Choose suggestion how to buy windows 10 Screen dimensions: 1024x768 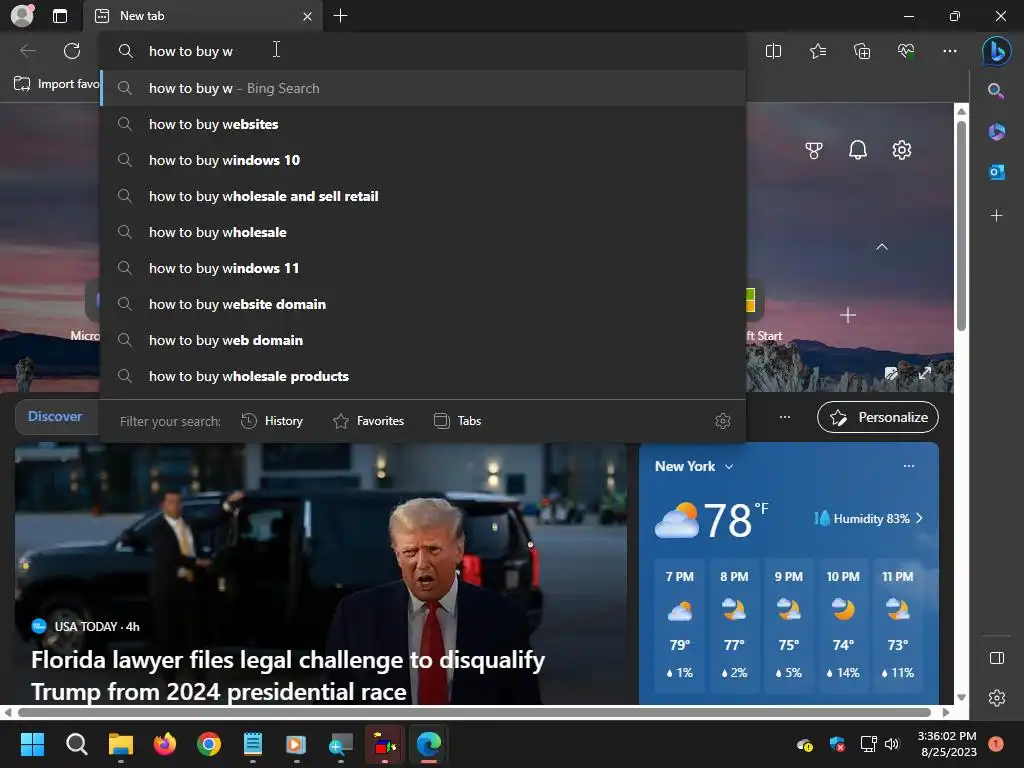coord(423,160)
